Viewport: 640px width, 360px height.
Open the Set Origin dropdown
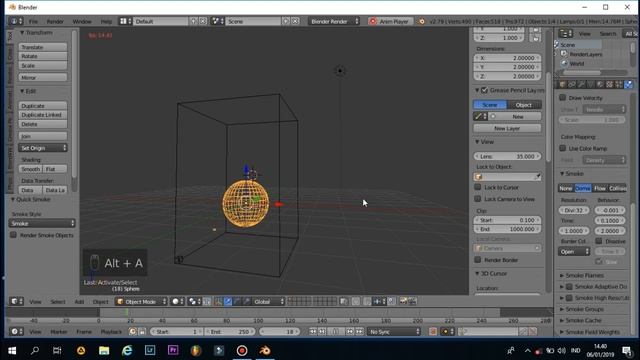pyautogui.click(x=42, y=148)
